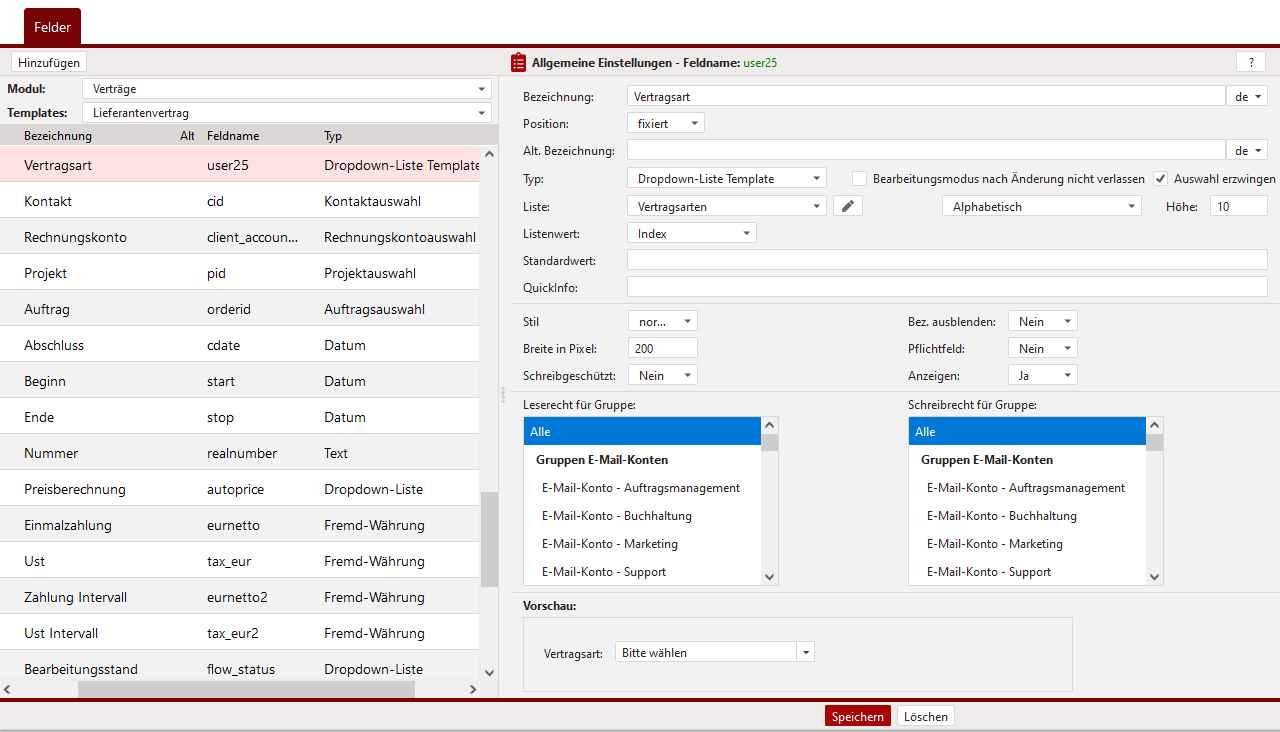Open the Modul dropdown showing Verträge
Screen dimensions: 1280x732
pos(286,89)
